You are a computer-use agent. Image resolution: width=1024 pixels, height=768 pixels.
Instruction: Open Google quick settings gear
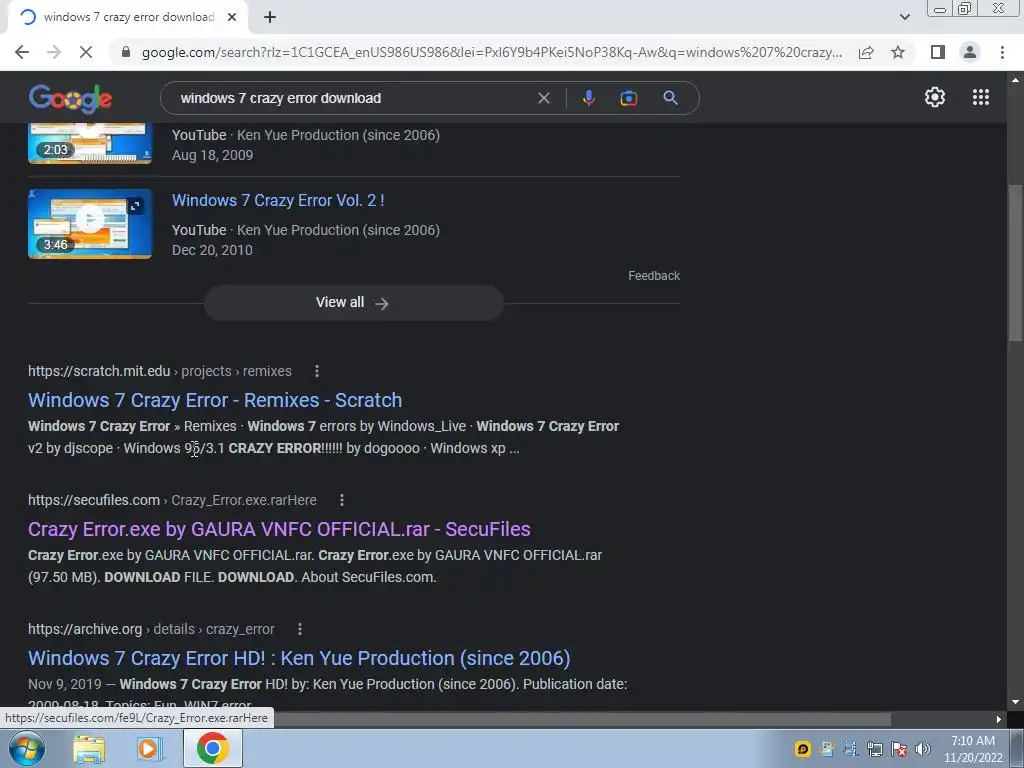935,97
